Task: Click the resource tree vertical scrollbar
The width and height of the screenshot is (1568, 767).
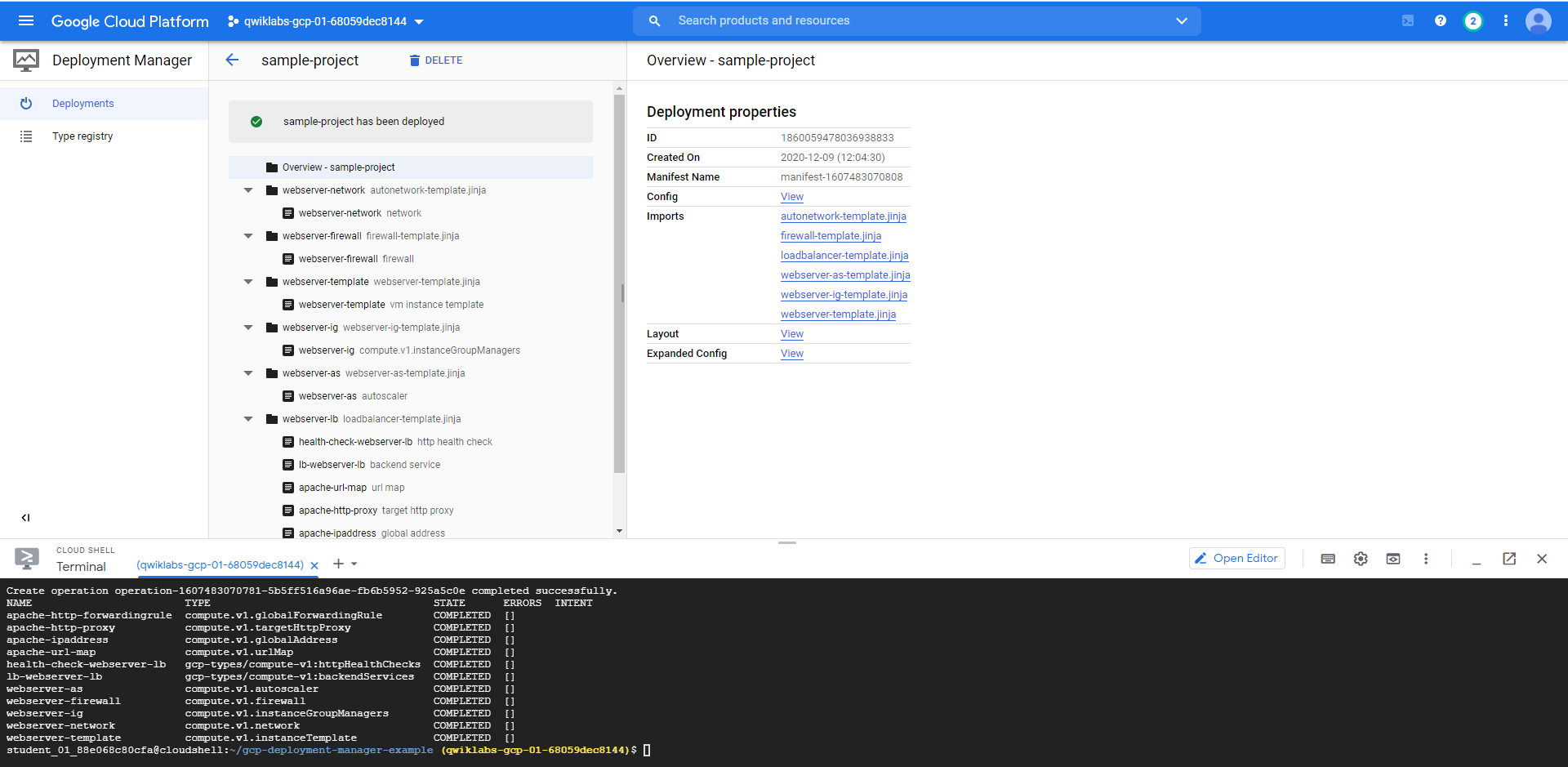Action: coord(619,283)
